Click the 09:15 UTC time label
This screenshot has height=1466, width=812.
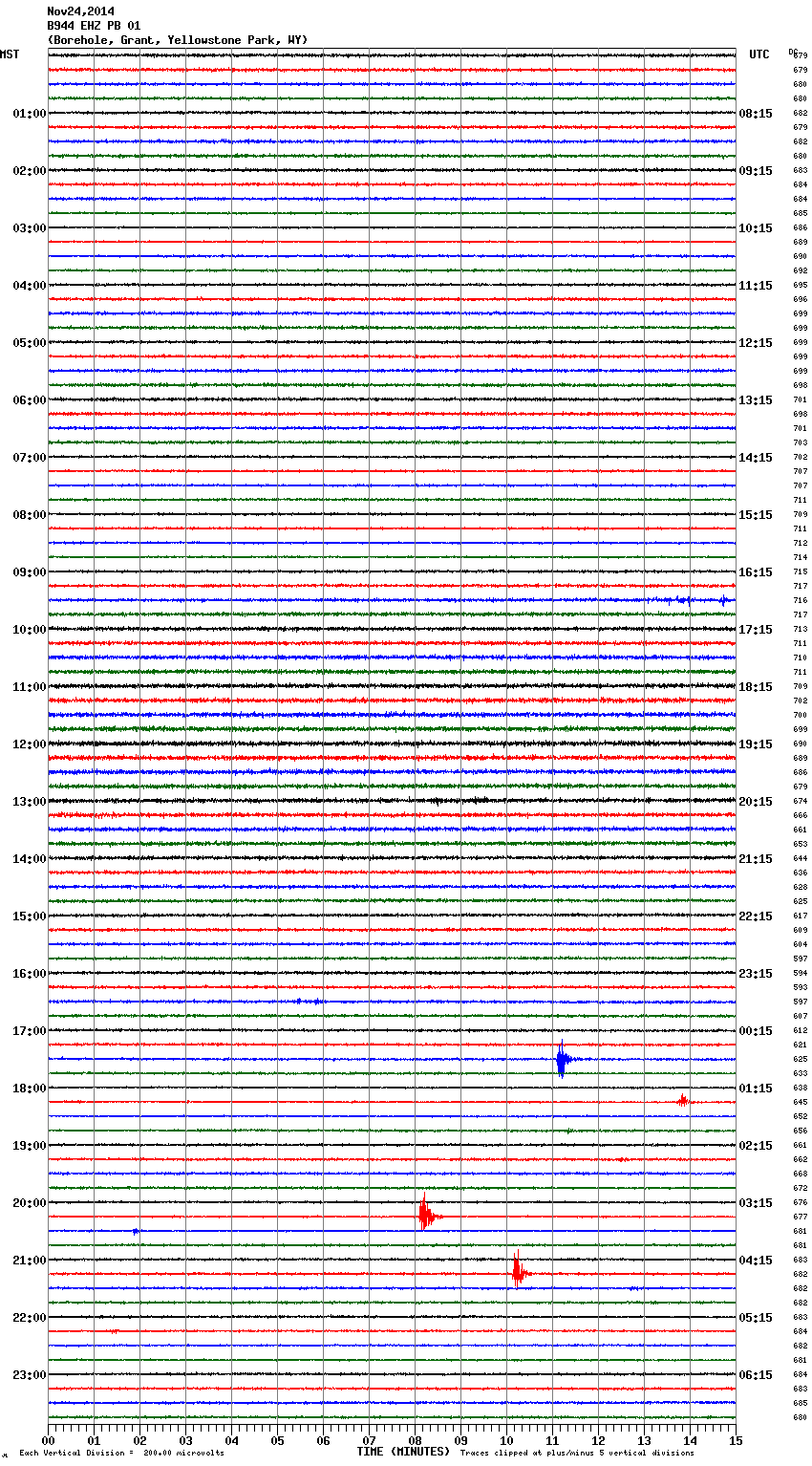click(756, 171)
